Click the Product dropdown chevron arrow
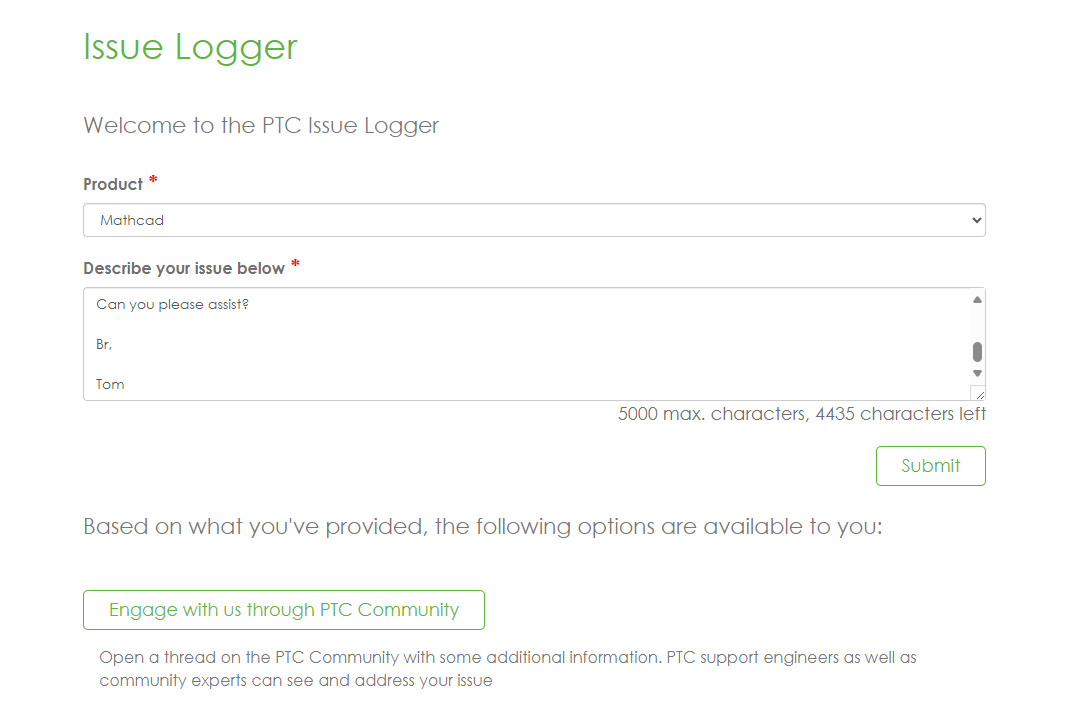 coord(977,220)
